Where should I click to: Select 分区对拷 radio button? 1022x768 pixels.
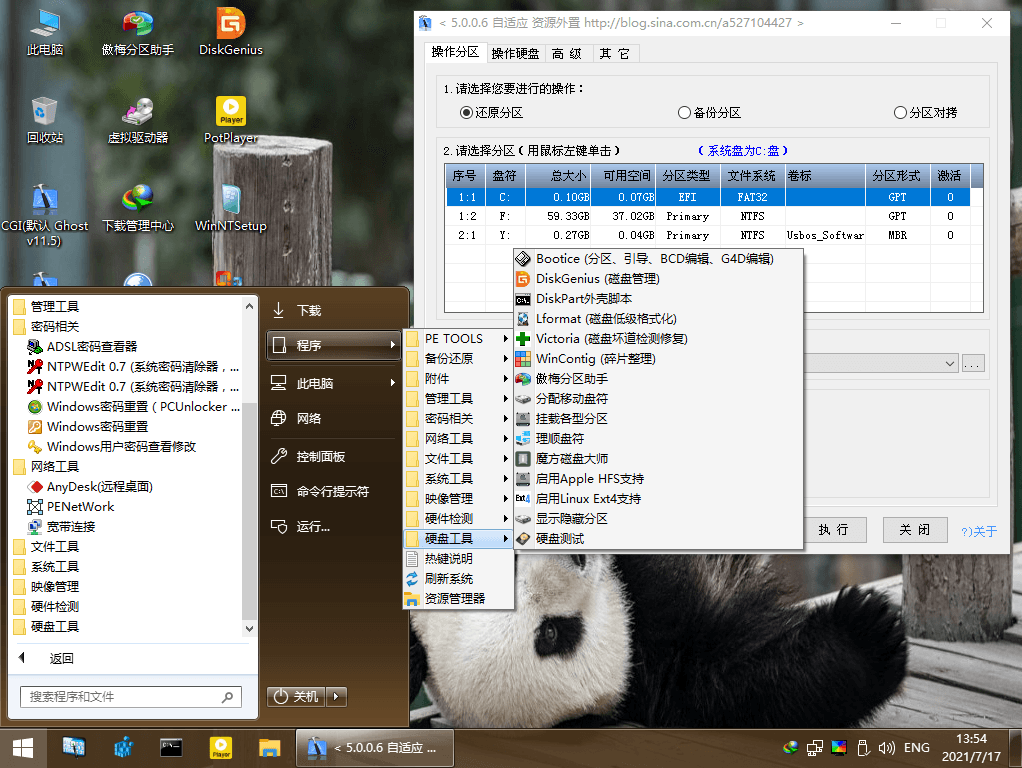pyautogui.click(x=926, y=113)
